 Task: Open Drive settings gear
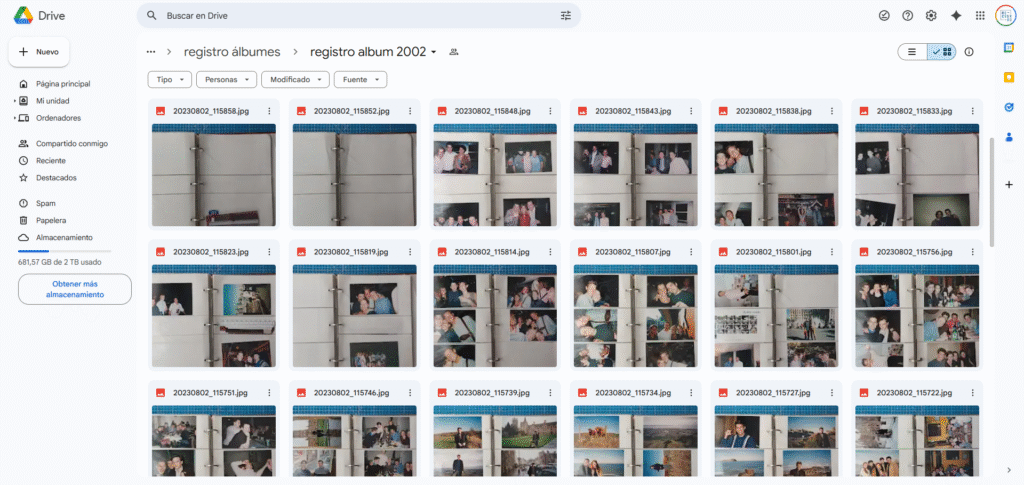[931, 16]
